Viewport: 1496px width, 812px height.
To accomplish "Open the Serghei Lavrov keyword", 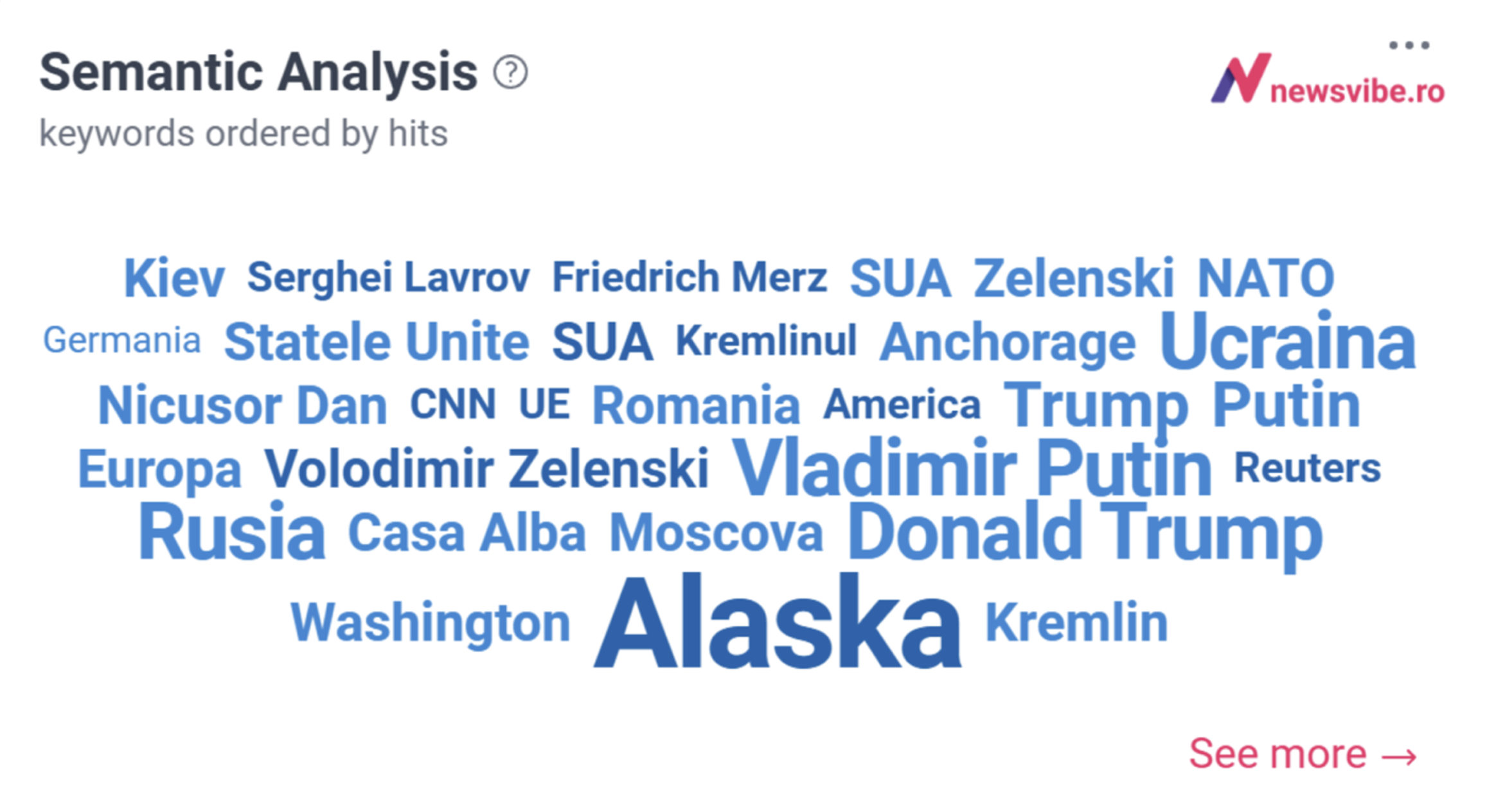I will pyautogui.click(x=388, y=278).
